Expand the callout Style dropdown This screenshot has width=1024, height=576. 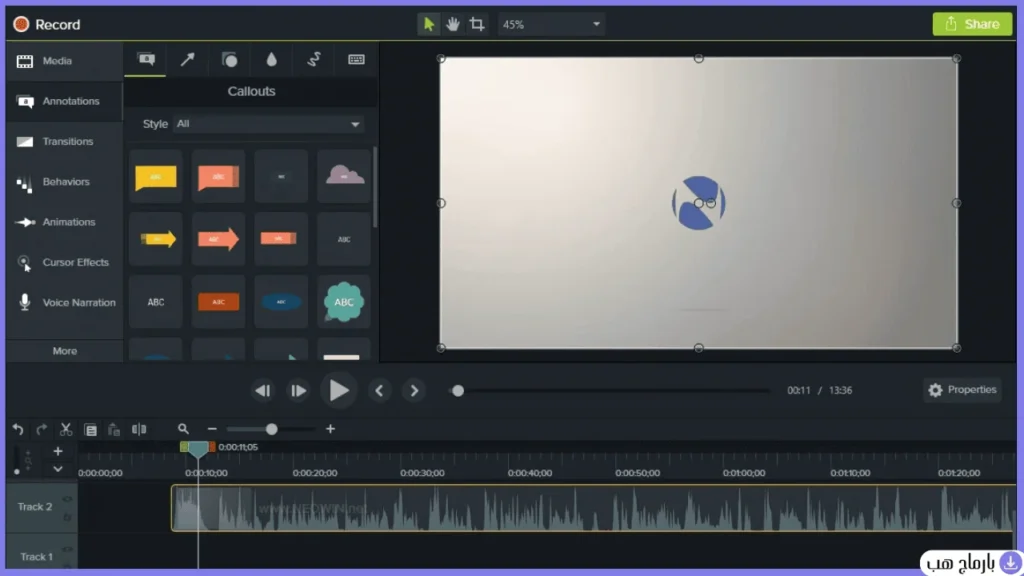point(268,123)
